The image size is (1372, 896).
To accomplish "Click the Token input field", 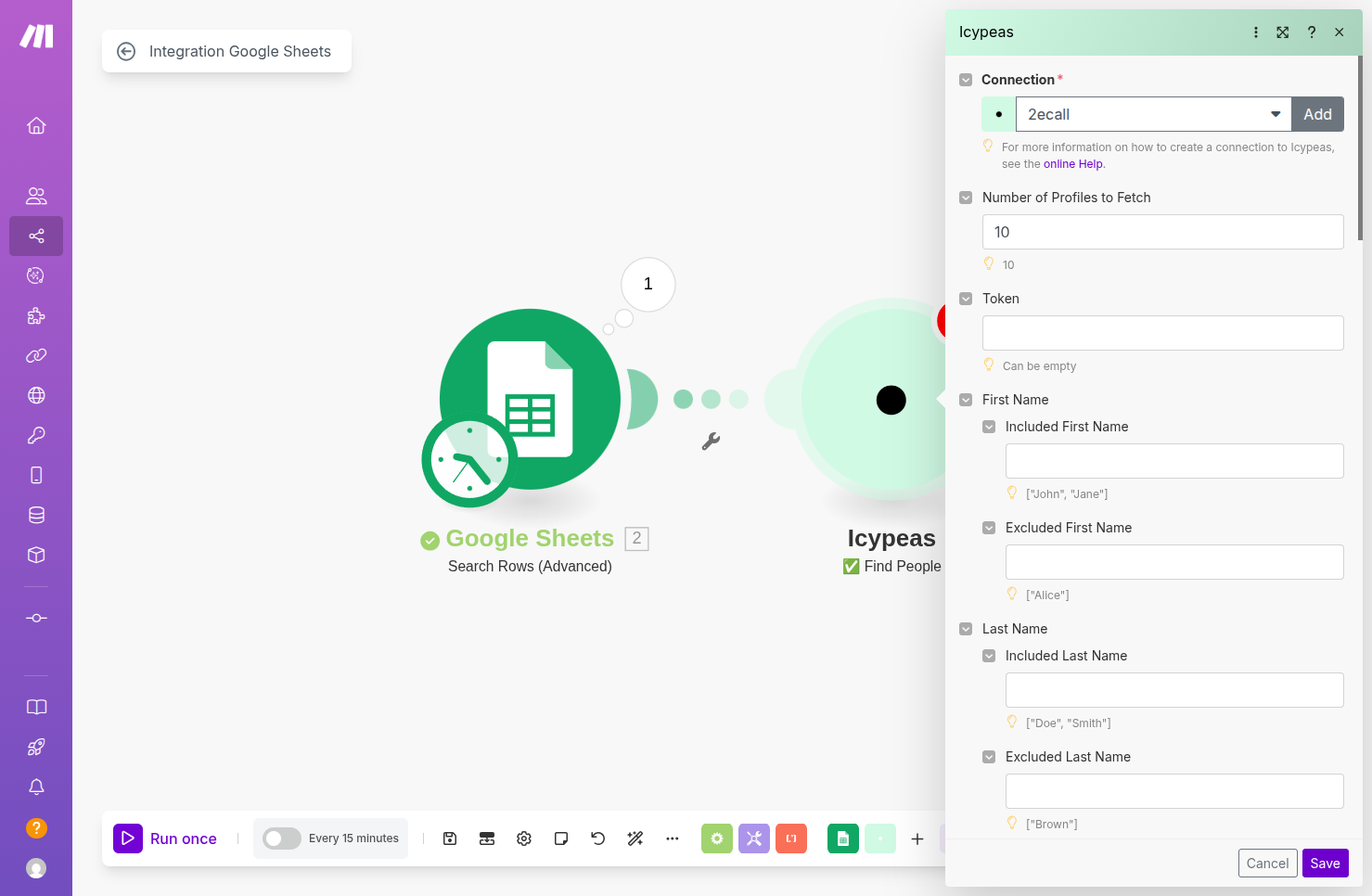I will pos(1162,333).
